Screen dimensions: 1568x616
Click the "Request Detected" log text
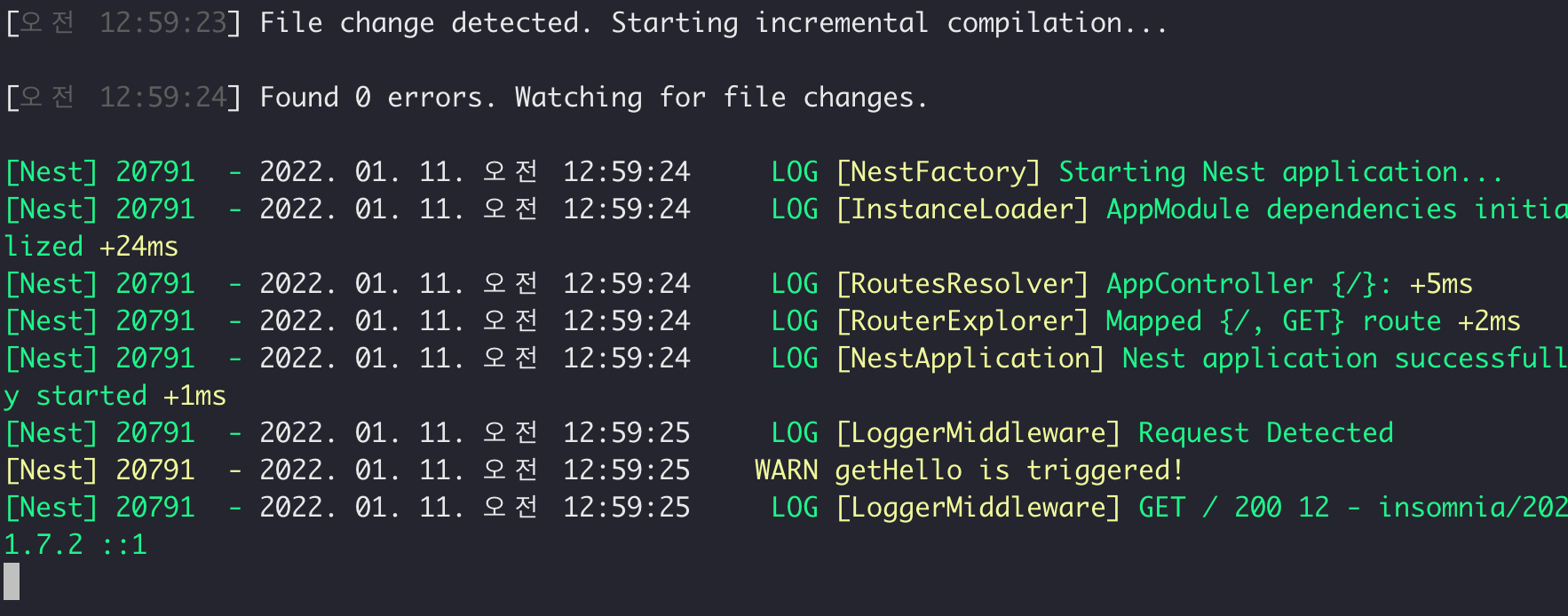pyautogui.click(x=1265, y=433)
